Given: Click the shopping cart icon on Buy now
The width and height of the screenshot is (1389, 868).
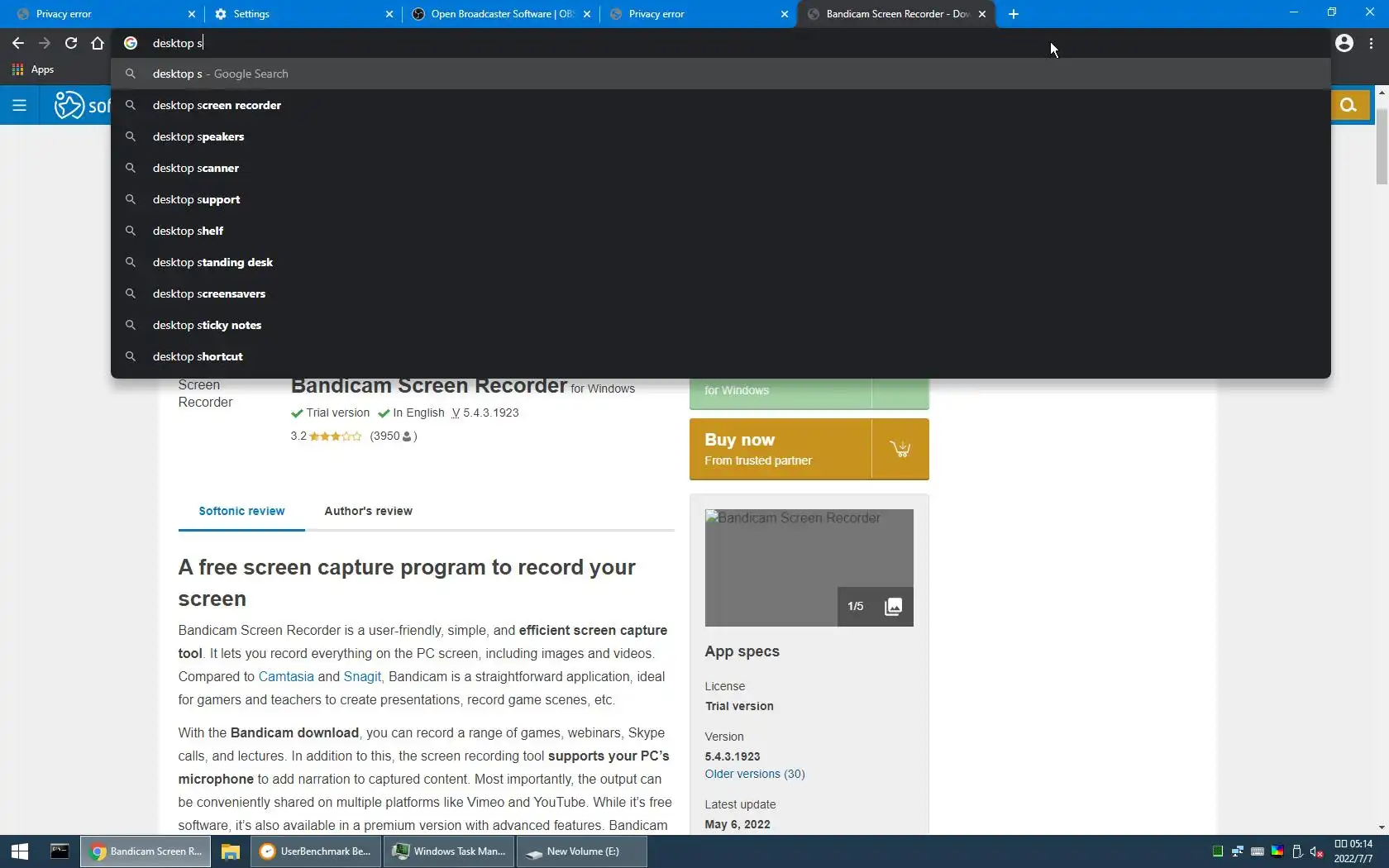Looking at the screenshot, I should [x=900, y=449].
